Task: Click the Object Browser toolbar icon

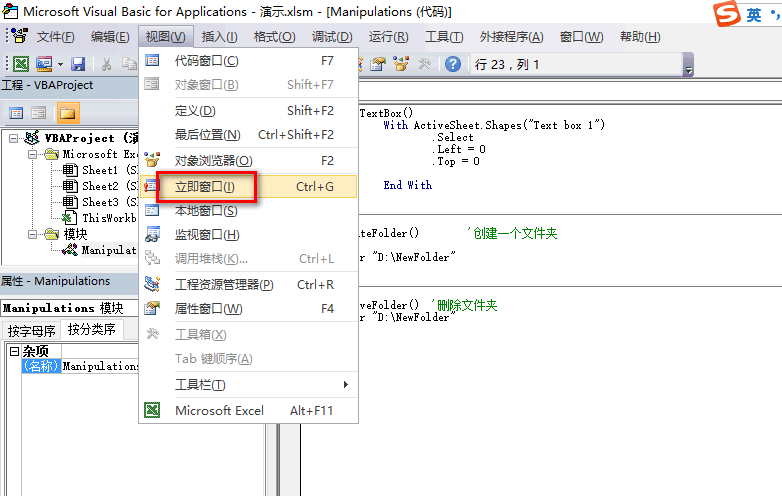Action: click(401, 64)
